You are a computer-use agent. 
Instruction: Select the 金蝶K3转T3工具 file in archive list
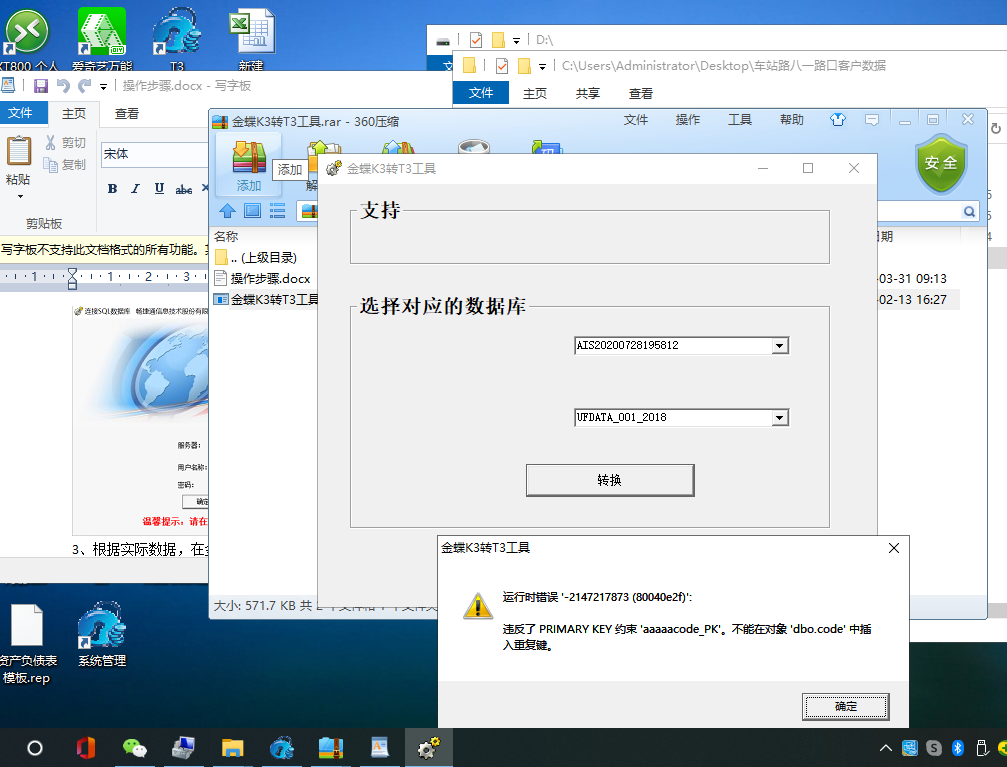point(266,299)
